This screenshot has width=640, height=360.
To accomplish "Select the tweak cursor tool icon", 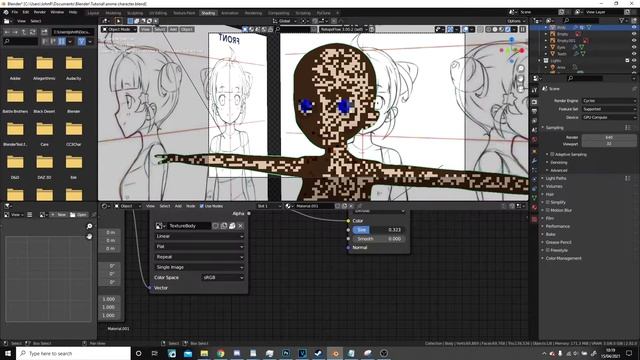I will tap(118, 21).
